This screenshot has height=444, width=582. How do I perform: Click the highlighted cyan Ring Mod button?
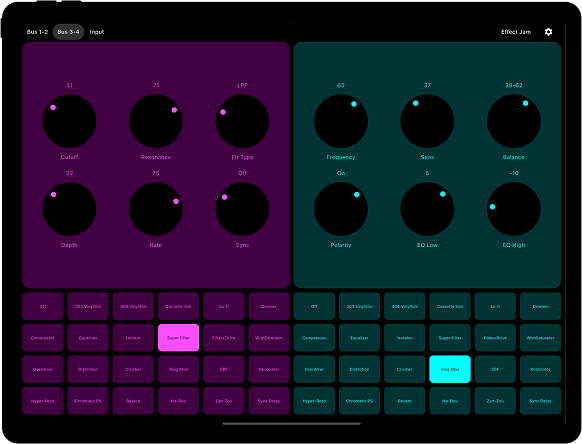pos(450,369)
